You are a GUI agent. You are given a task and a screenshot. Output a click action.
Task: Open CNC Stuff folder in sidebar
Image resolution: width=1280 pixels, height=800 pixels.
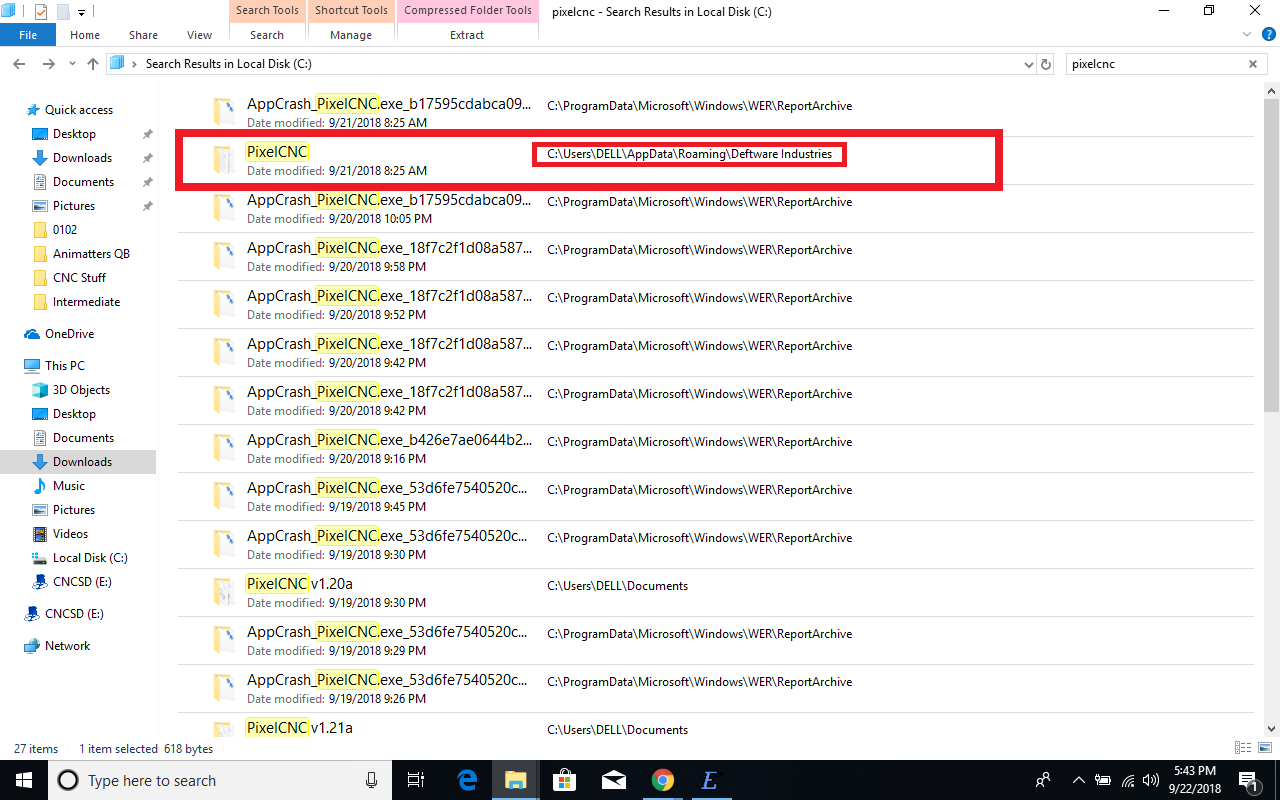(79, 278)
